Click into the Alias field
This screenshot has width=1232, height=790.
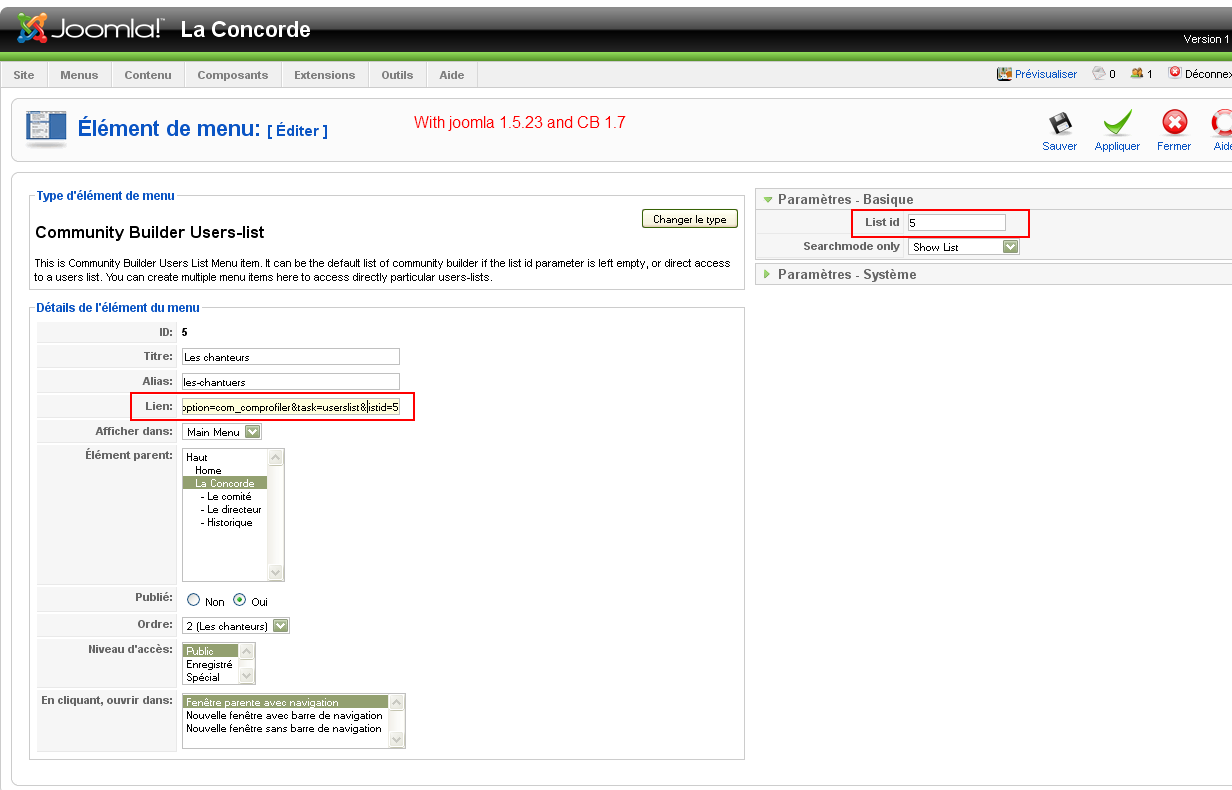click(x=290, y=381)
